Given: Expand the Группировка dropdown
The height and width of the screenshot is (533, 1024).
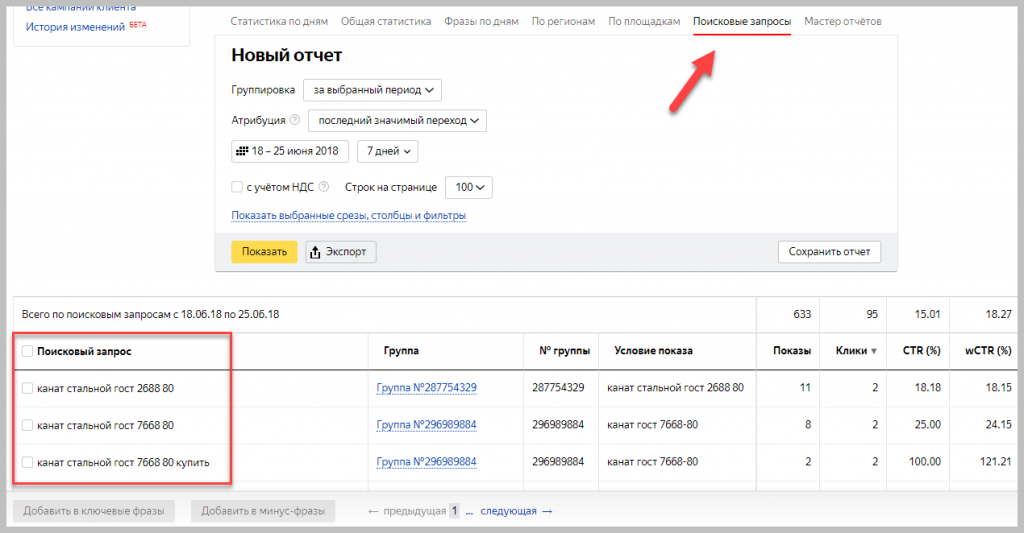Looking at the screenshot, I should pyautogui.click(x=372, y=90).
